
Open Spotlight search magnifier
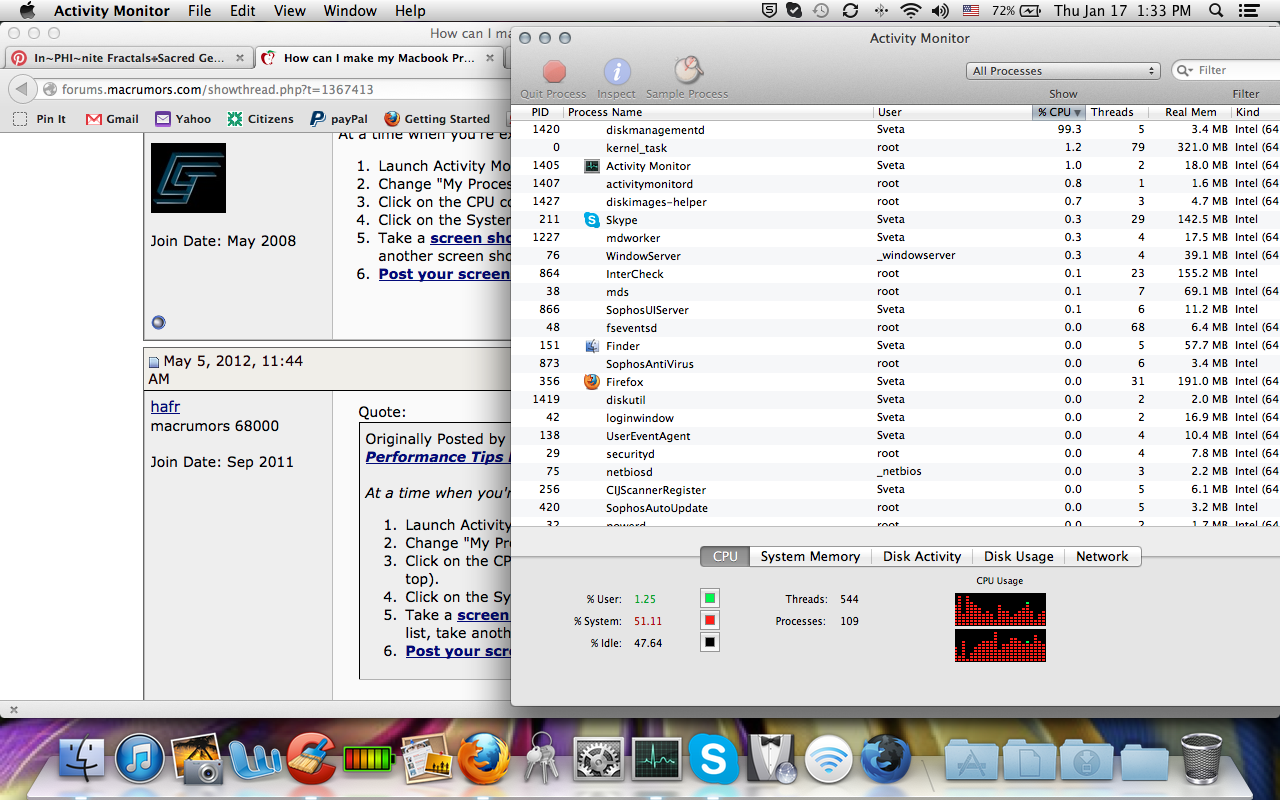point(1216,11)
